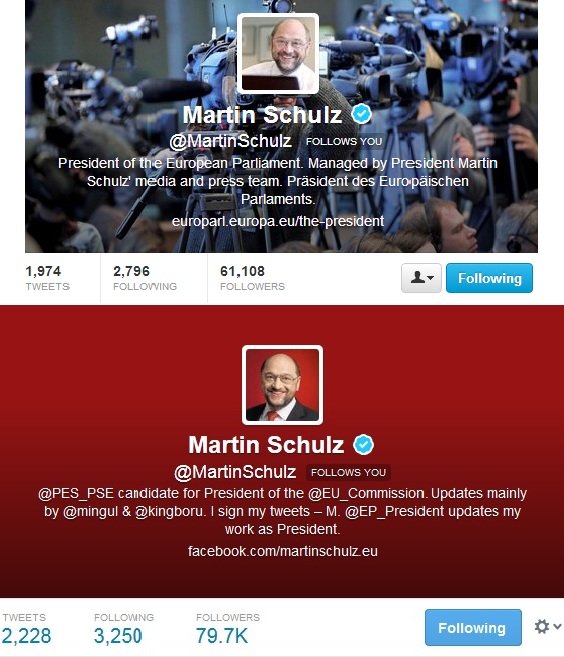The width and height of the screenshot is (564, 657).
Task: Toggle the top blue Following button
Action: click(x=489, y=278)
